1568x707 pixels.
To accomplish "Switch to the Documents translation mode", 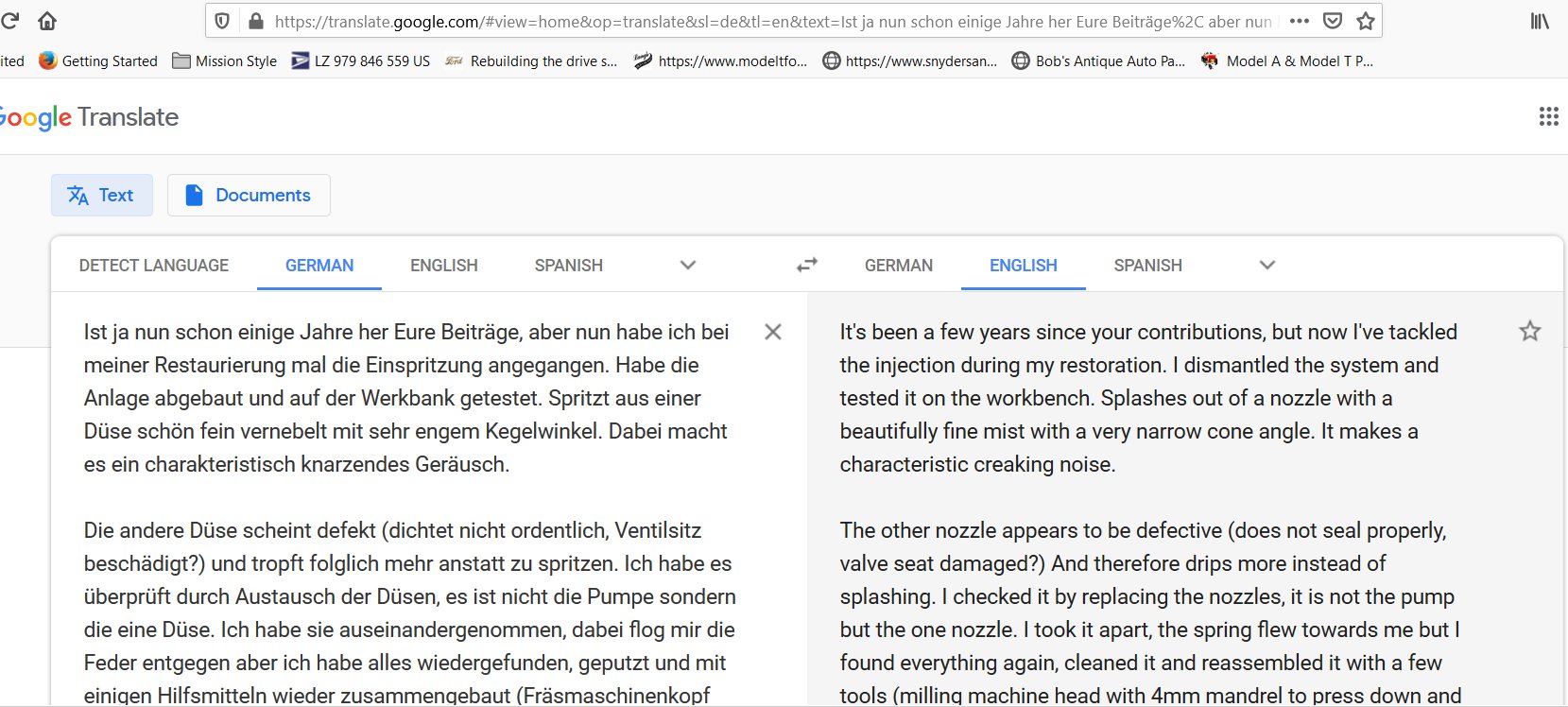I will tap(249, 195).
